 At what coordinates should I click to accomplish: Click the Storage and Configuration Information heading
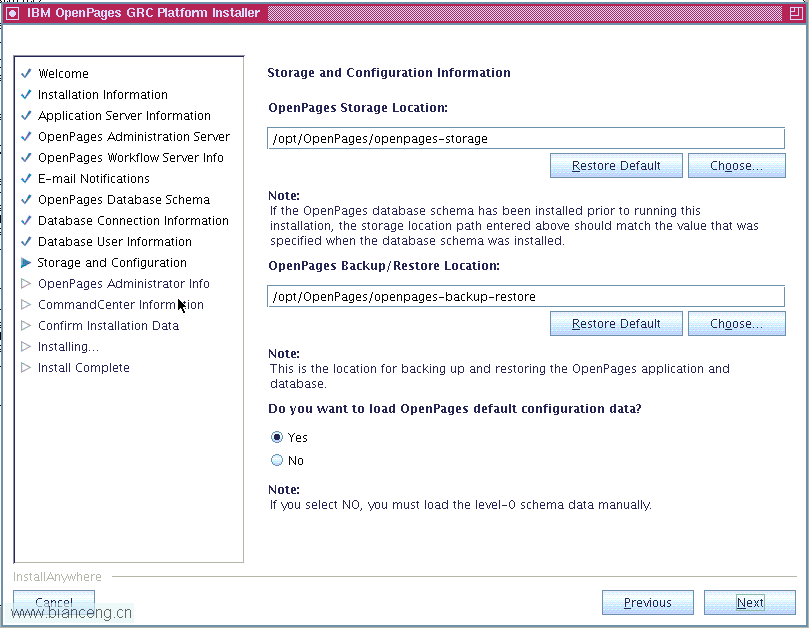pyautogui.click(x=389, y=73)
